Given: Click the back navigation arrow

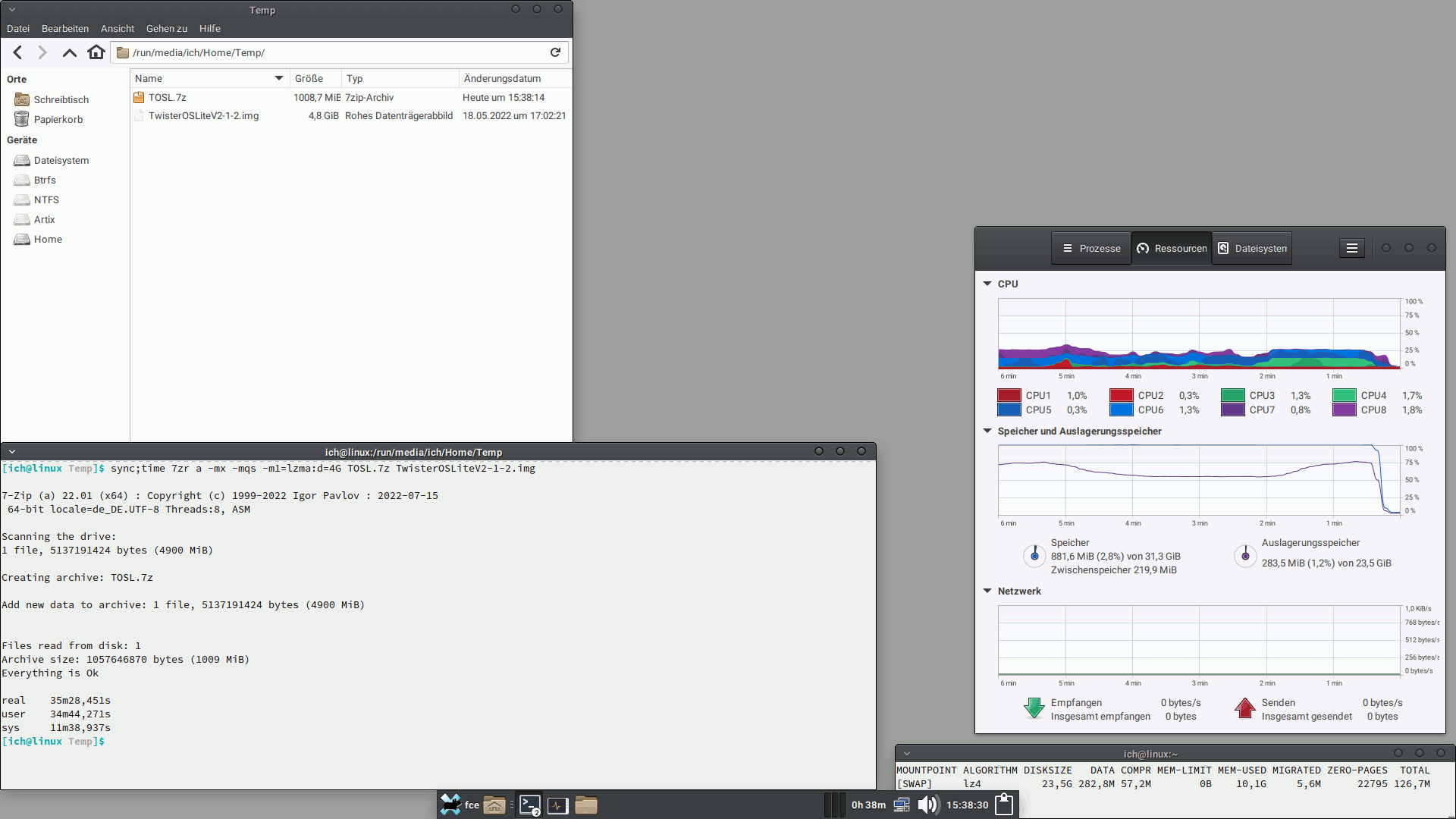Looking at the screenshot, I should [17, 52].
